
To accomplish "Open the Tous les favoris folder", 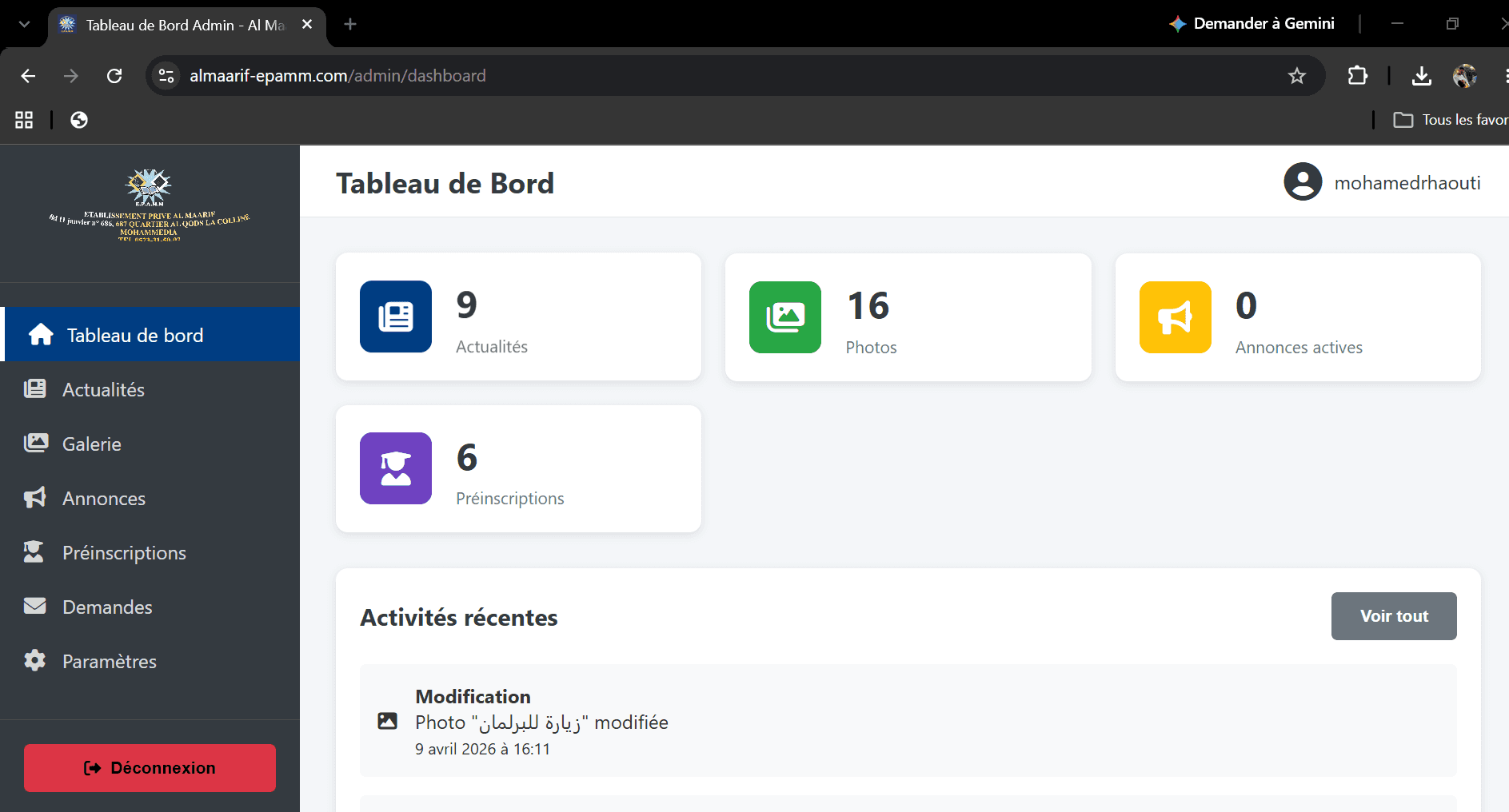I will tap(1451, 120).
